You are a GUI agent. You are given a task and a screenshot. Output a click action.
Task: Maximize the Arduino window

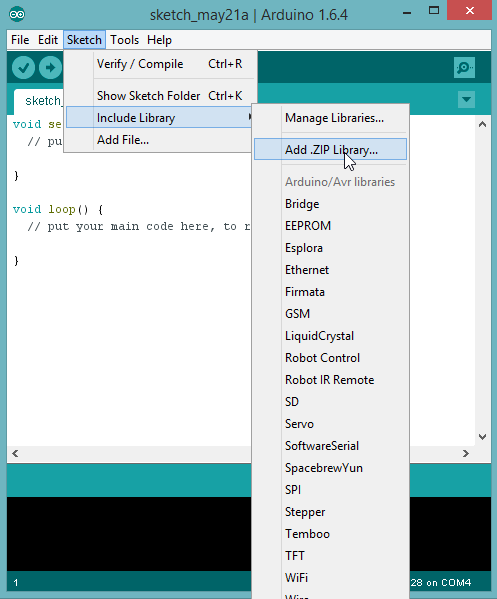[434, 11]
